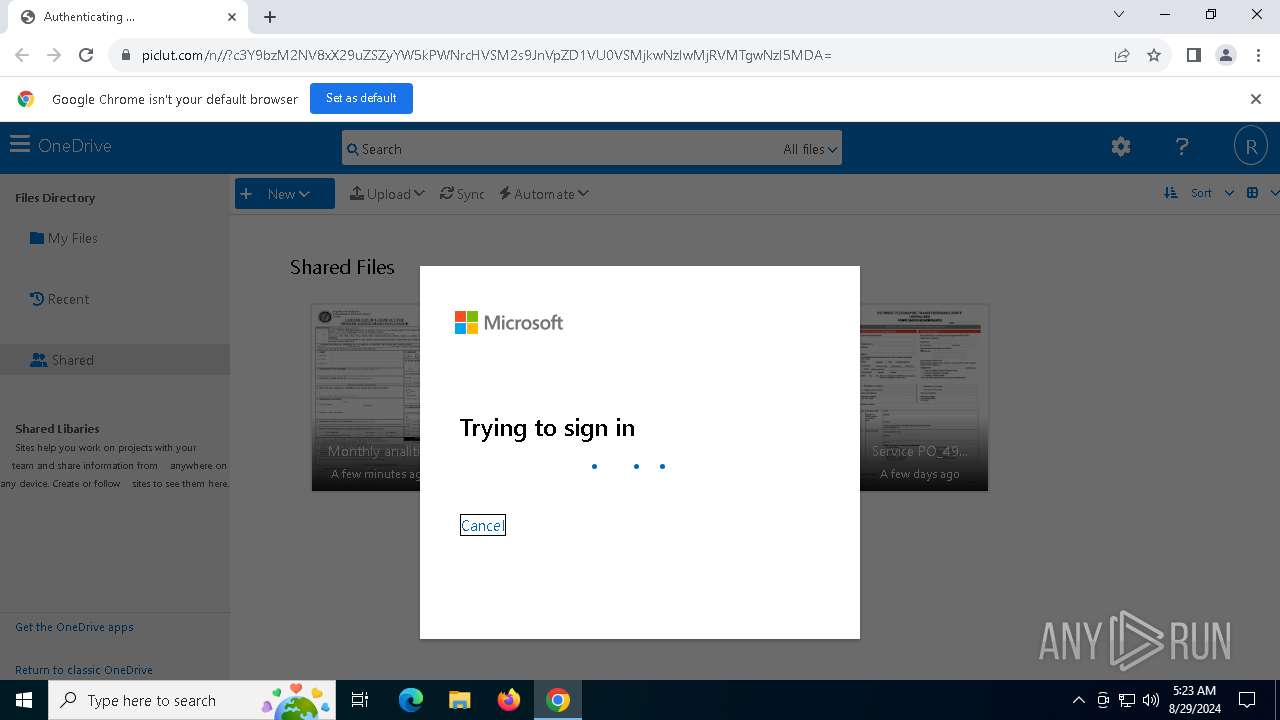Go back in the browser
The width and height of the screenshot is (1280, 720).
pyautogui.click(x=22, y=55)
